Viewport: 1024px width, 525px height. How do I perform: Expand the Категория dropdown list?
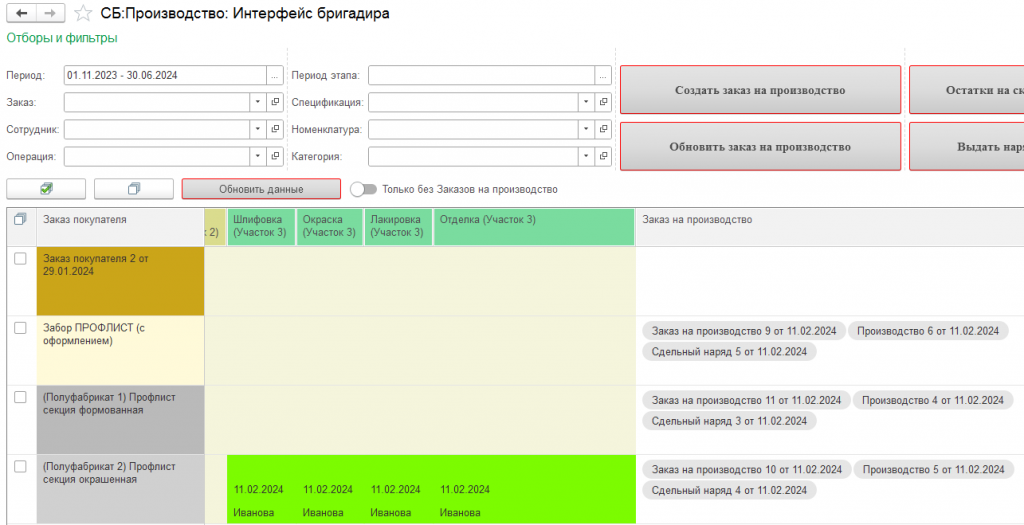pos(586,157)
